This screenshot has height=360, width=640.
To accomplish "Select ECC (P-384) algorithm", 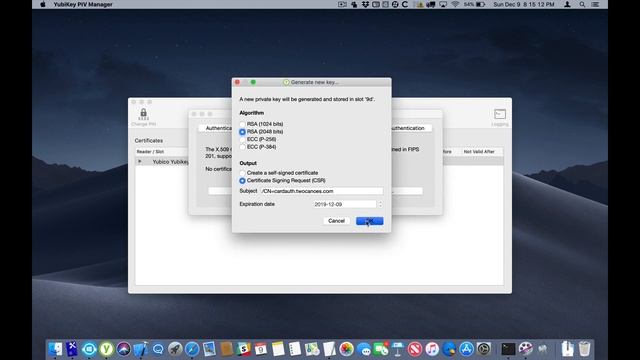I will tap(242, 147).
